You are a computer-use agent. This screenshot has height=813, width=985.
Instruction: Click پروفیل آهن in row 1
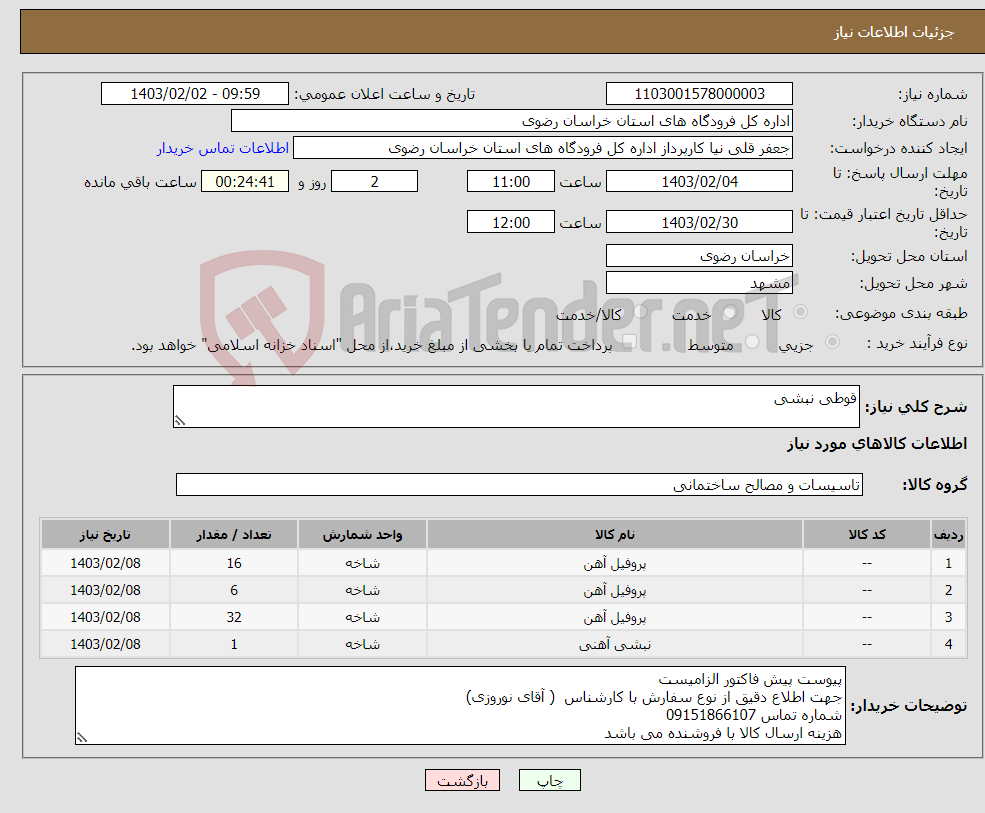(x=614, y=564)
